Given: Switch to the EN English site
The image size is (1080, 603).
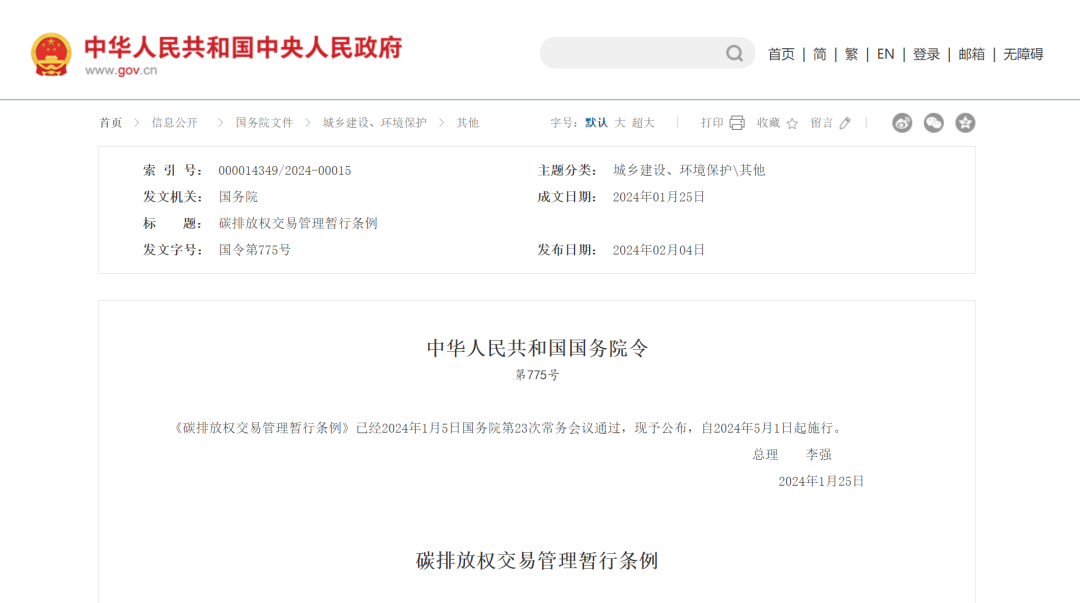Looking at the screenshot, I should pyautogui.click(x=885, y=54).
